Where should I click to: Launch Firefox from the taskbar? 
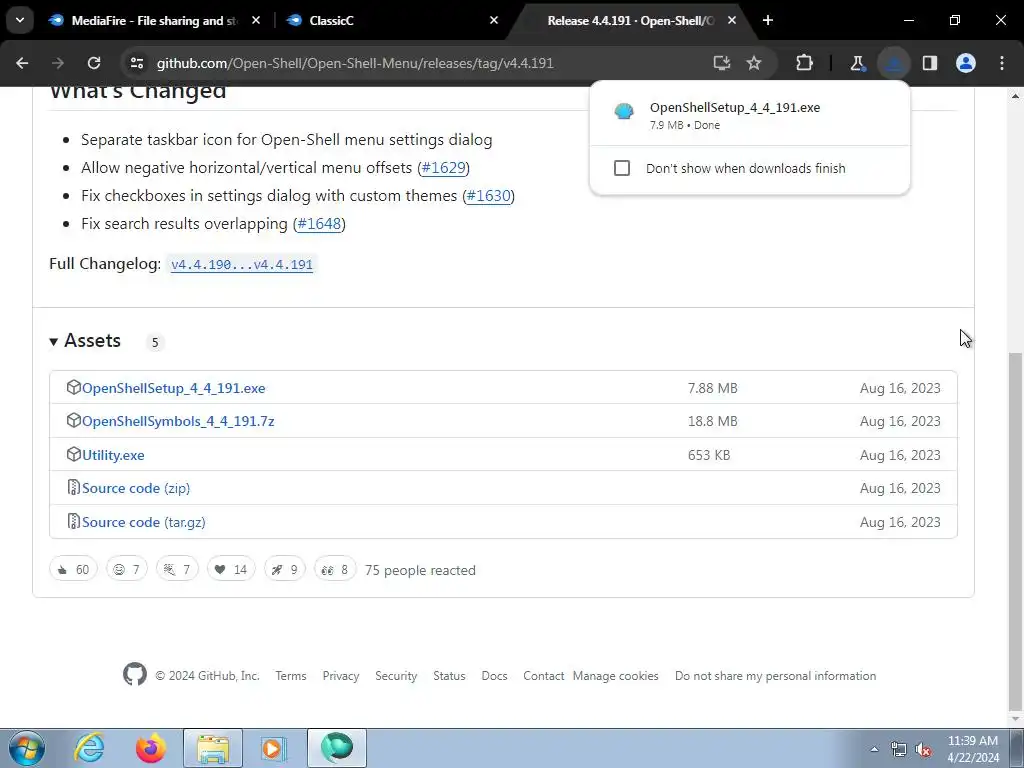151,748
